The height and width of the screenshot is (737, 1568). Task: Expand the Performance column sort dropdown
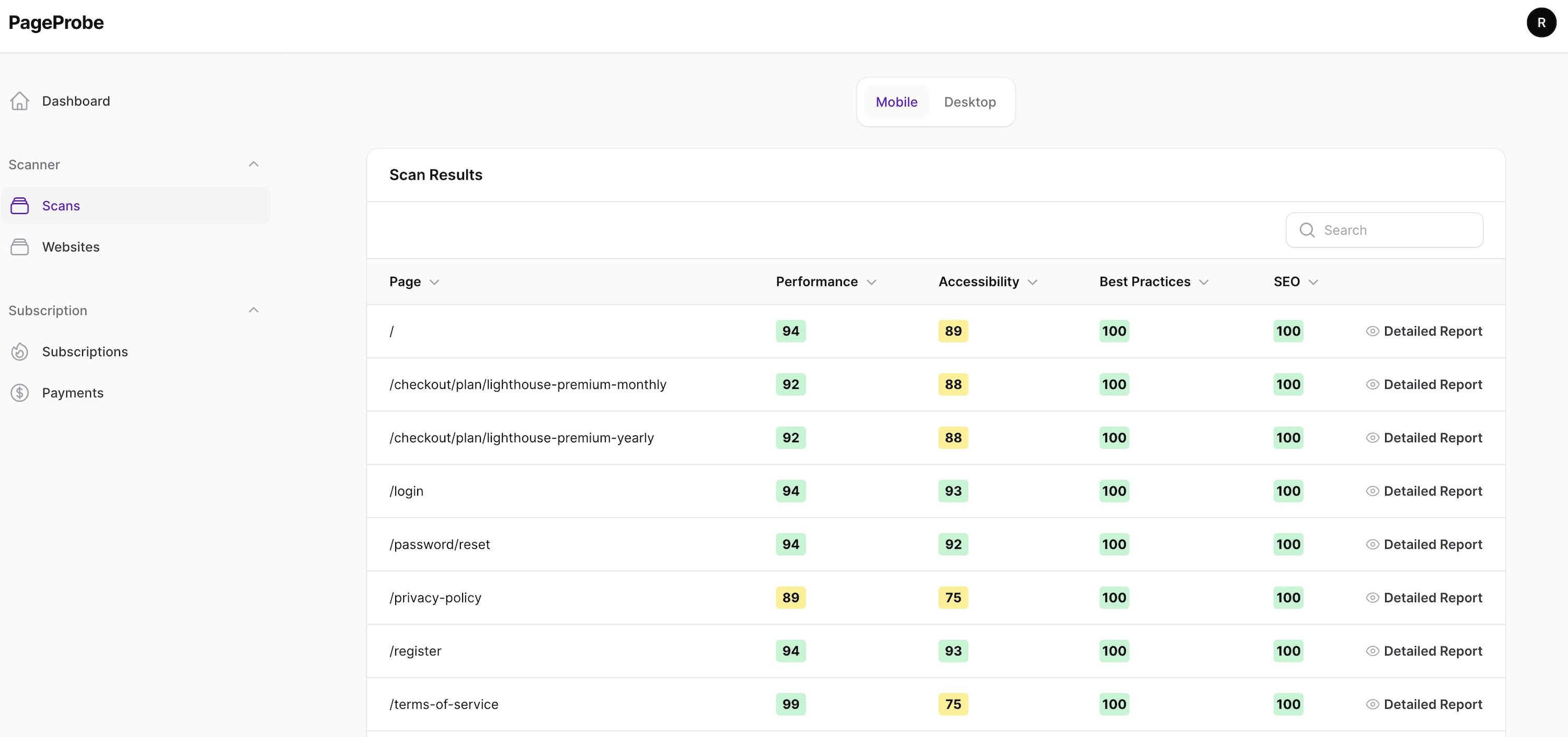coord(871,282)
